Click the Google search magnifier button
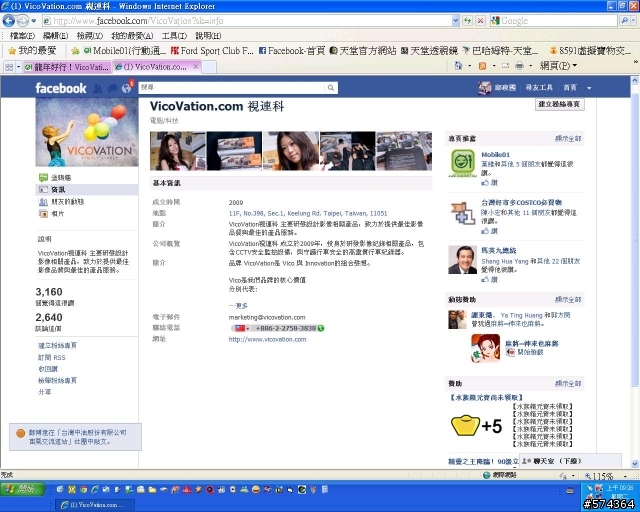 tap(624, 20)
